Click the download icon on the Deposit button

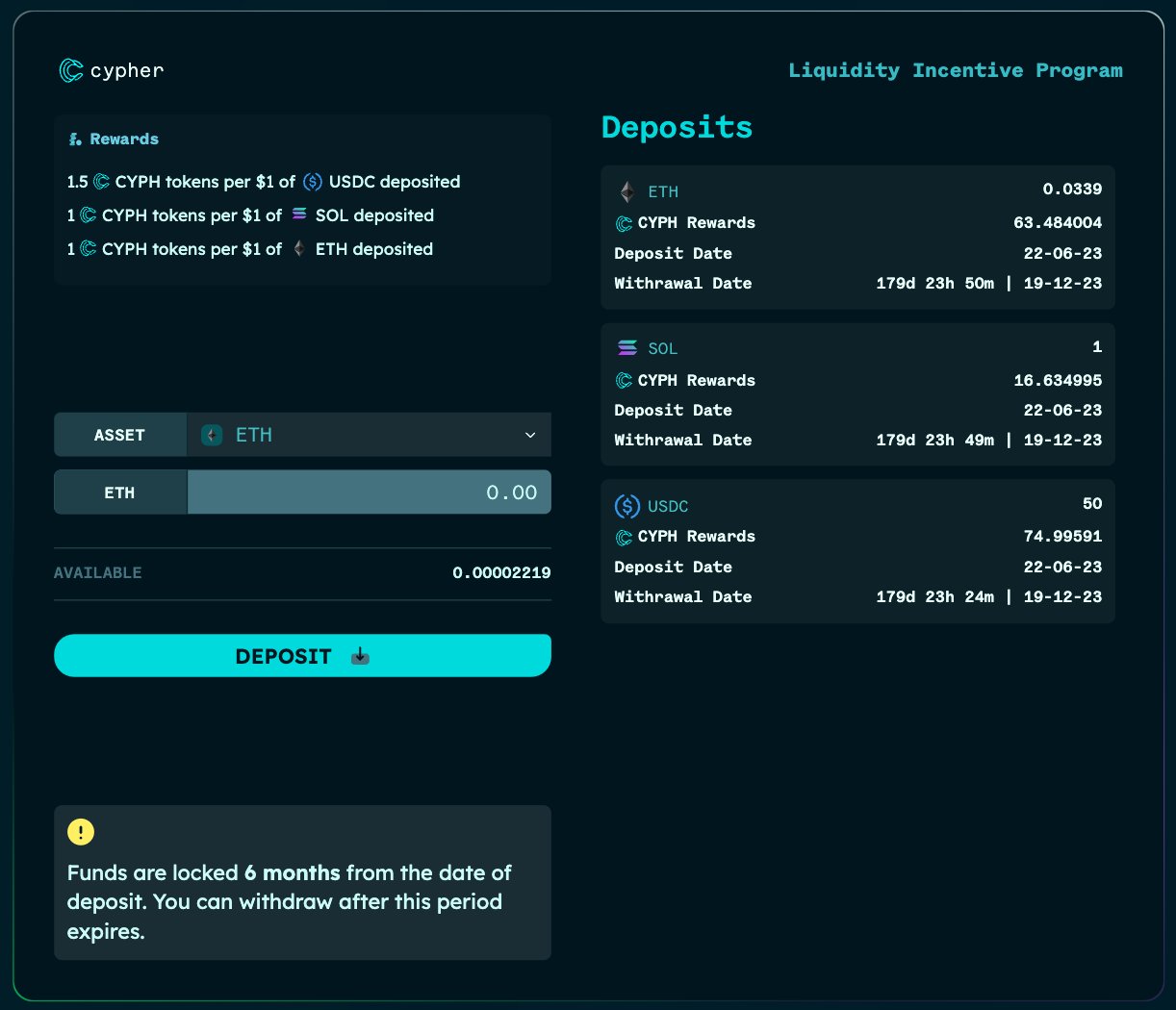[x=360, y=655]
